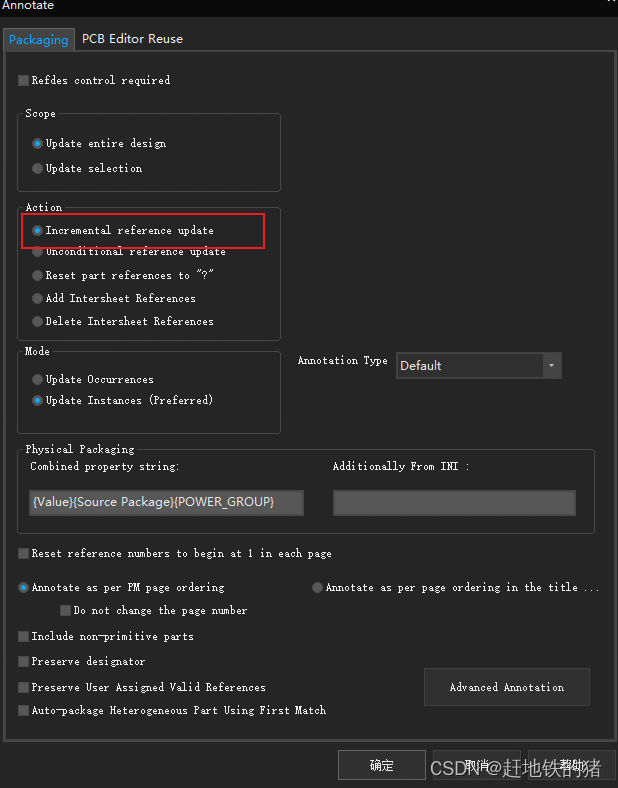
Task: Select Annotate as per page ordering in title
Action: (317, 587)
